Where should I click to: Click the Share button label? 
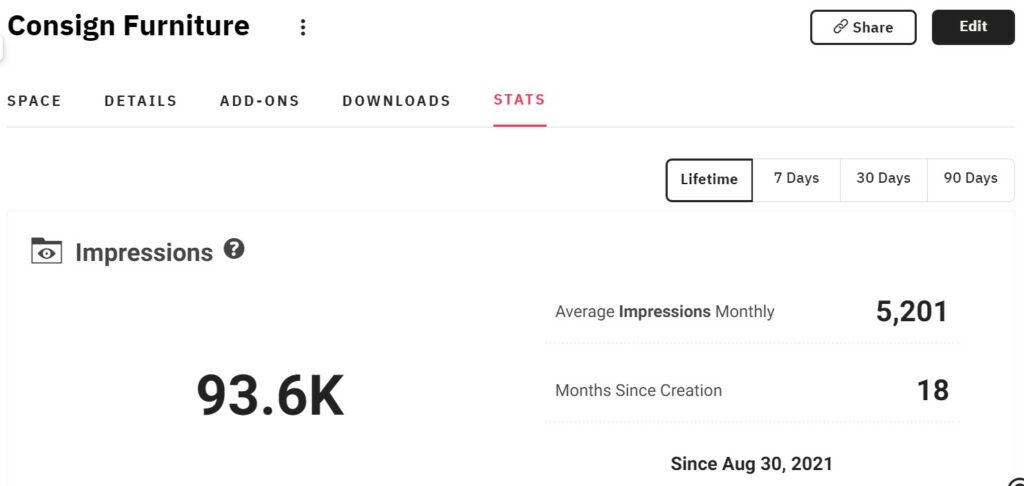(872, 27)
